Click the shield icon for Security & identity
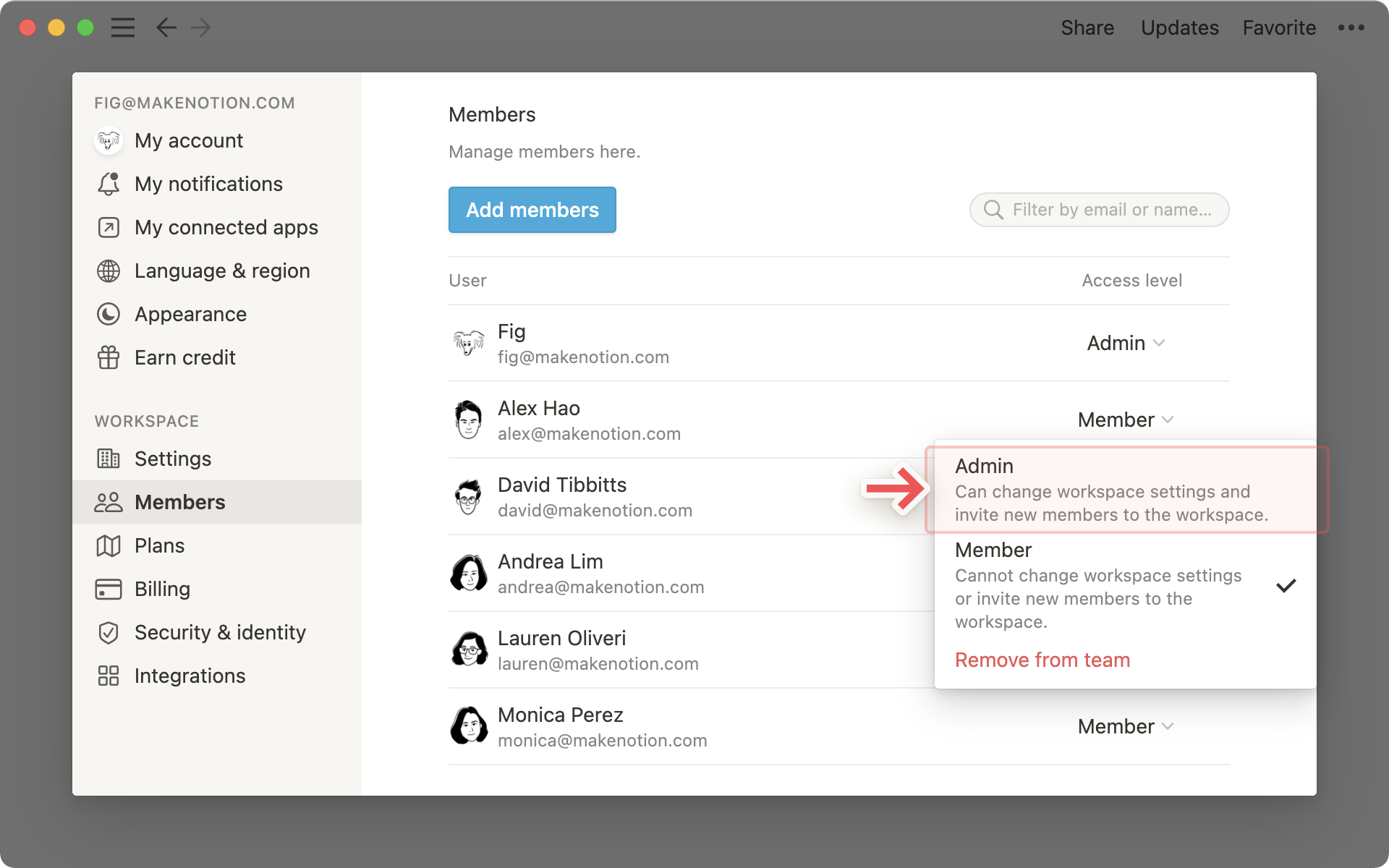The image size is (1389, 868). tap(109, 632)
